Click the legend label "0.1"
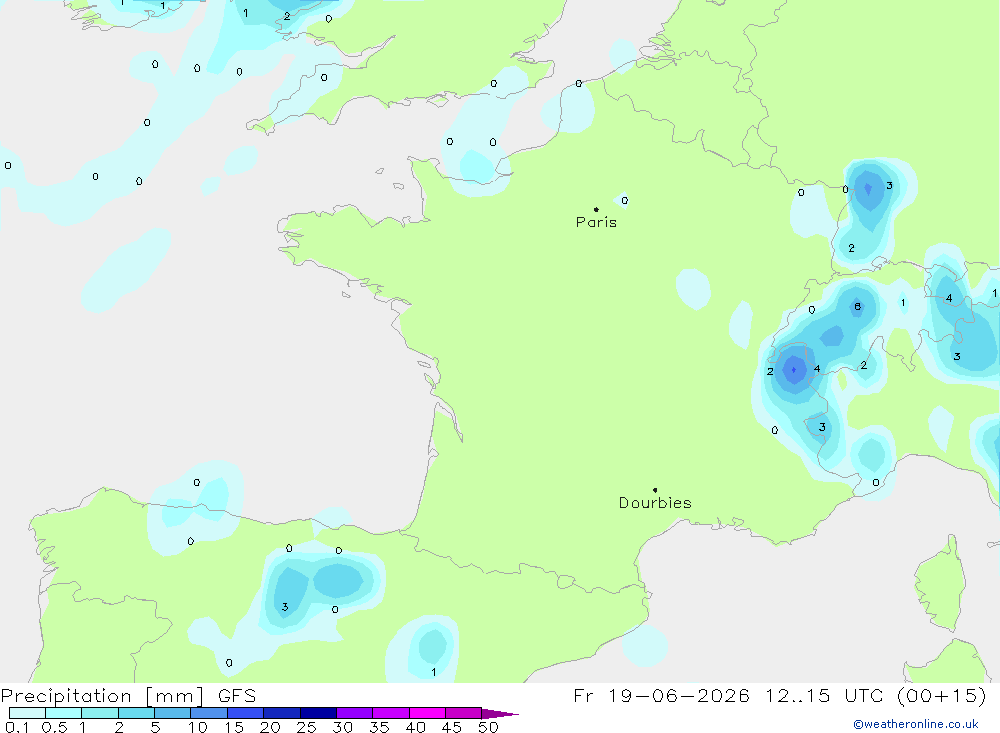Image resolution: width=1000 pixels, height=733 pixels. [x=17, y=727]
